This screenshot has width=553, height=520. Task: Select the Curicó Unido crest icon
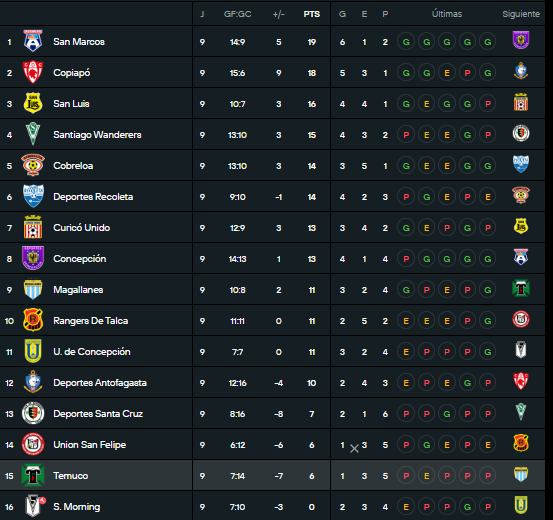33,227
